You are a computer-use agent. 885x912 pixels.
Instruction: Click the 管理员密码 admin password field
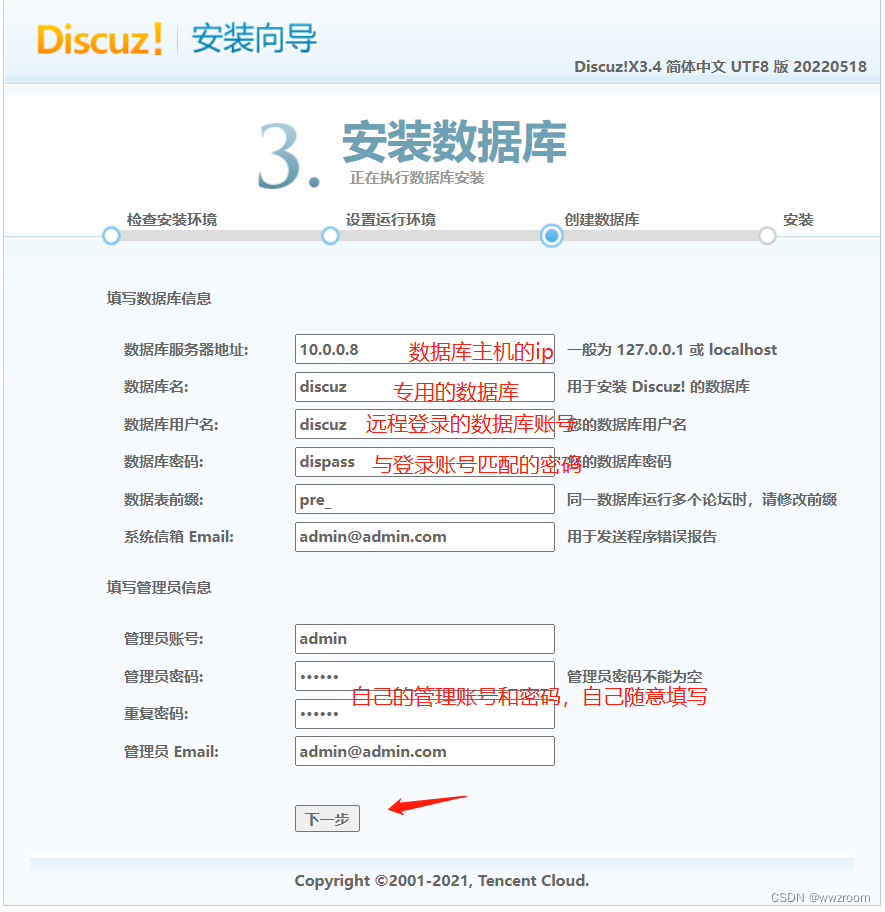tap(424, 676)
